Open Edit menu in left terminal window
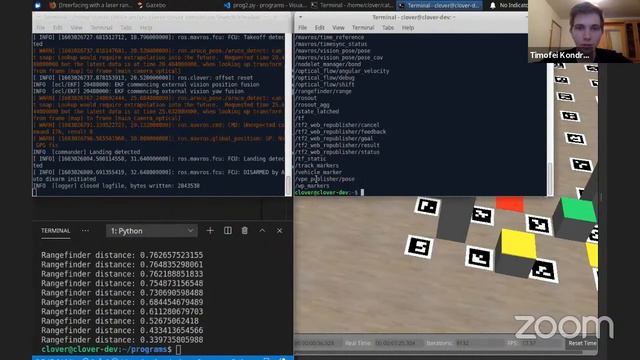 click(58, 28)
